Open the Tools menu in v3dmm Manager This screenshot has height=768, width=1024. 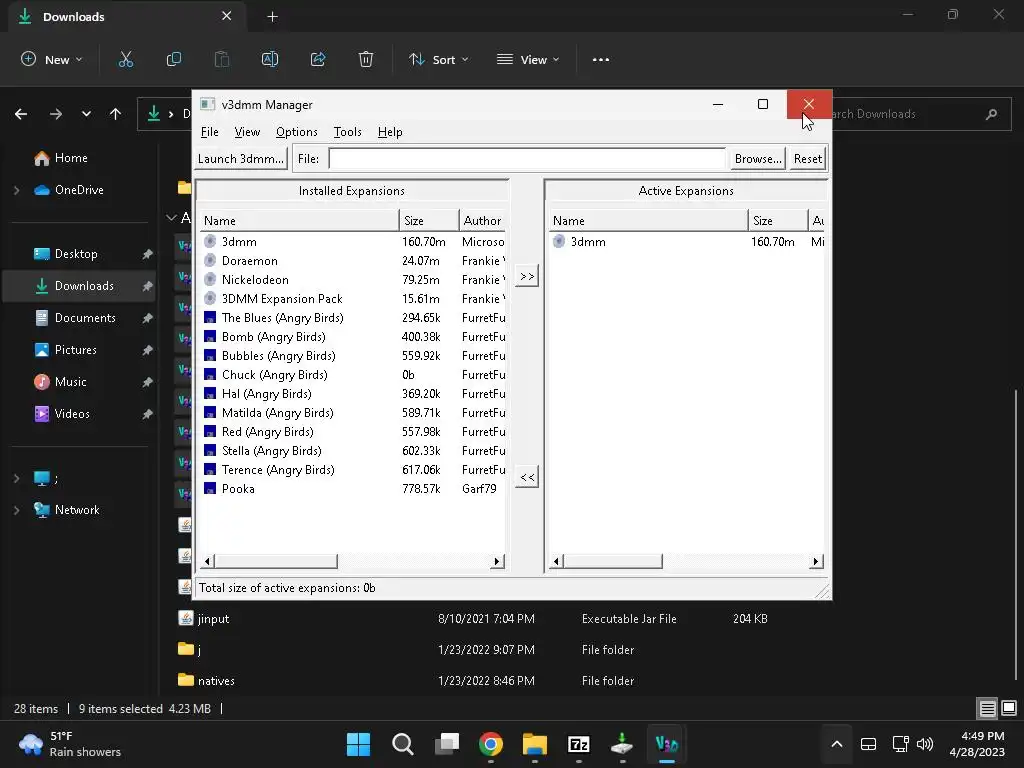coord(347,132)
